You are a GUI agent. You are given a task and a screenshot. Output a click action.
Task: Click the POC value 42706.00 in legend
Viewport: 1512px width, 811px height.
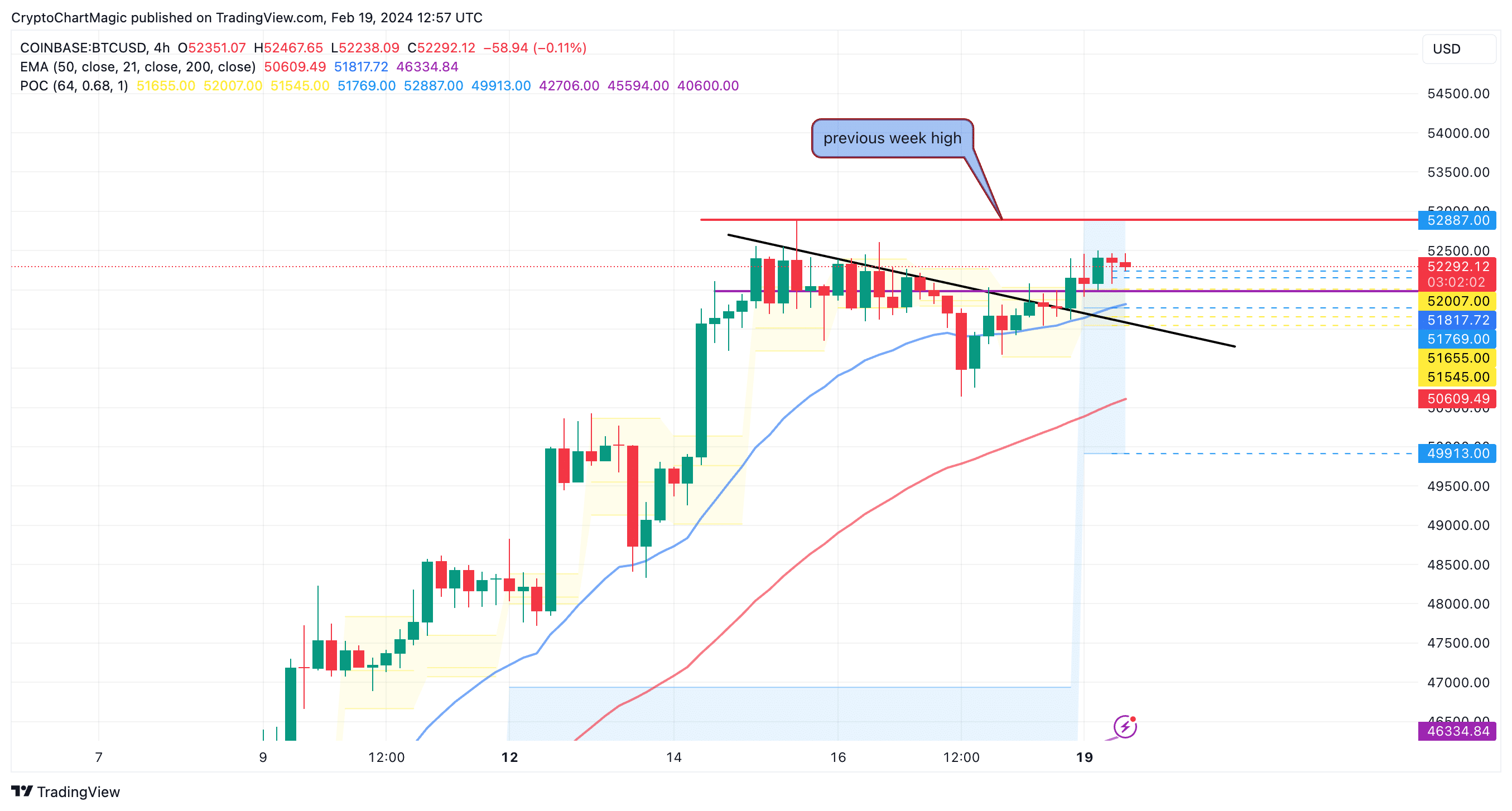tap(569, 86)
